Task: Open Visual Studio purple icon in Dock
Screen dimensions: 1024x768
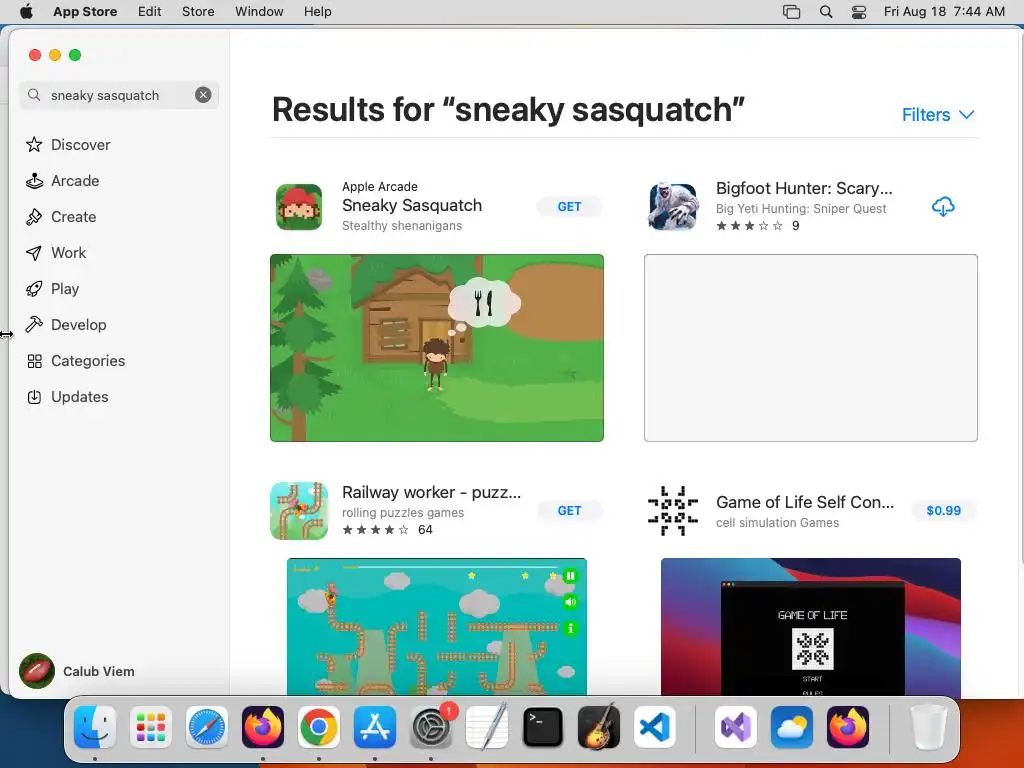Action: click(736, 728)
